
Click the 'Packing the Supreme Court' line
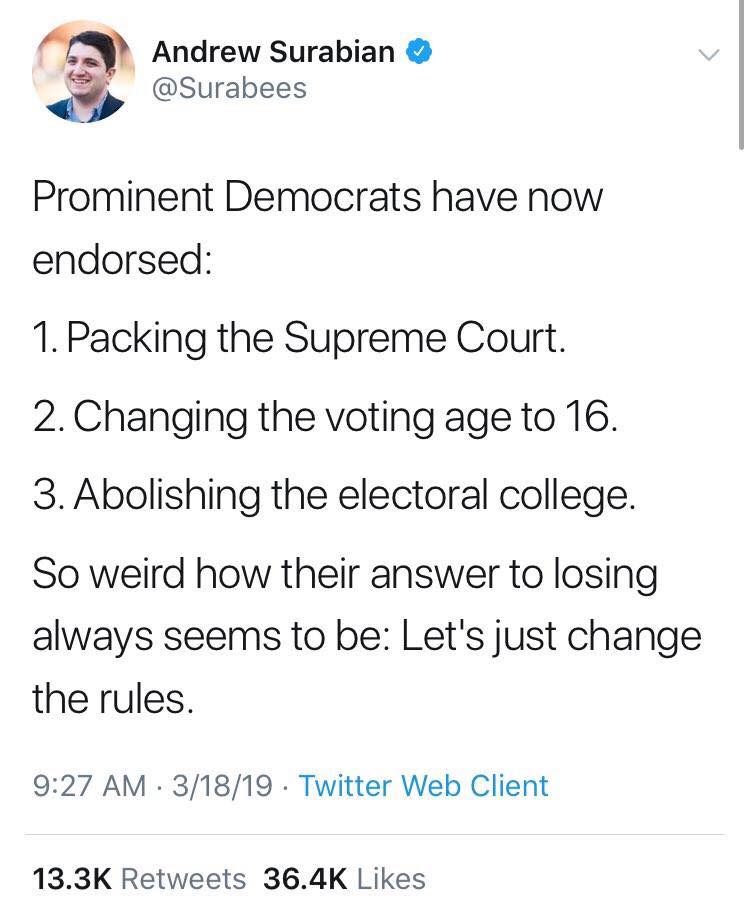pyautogui.click(x=300, y=338)
